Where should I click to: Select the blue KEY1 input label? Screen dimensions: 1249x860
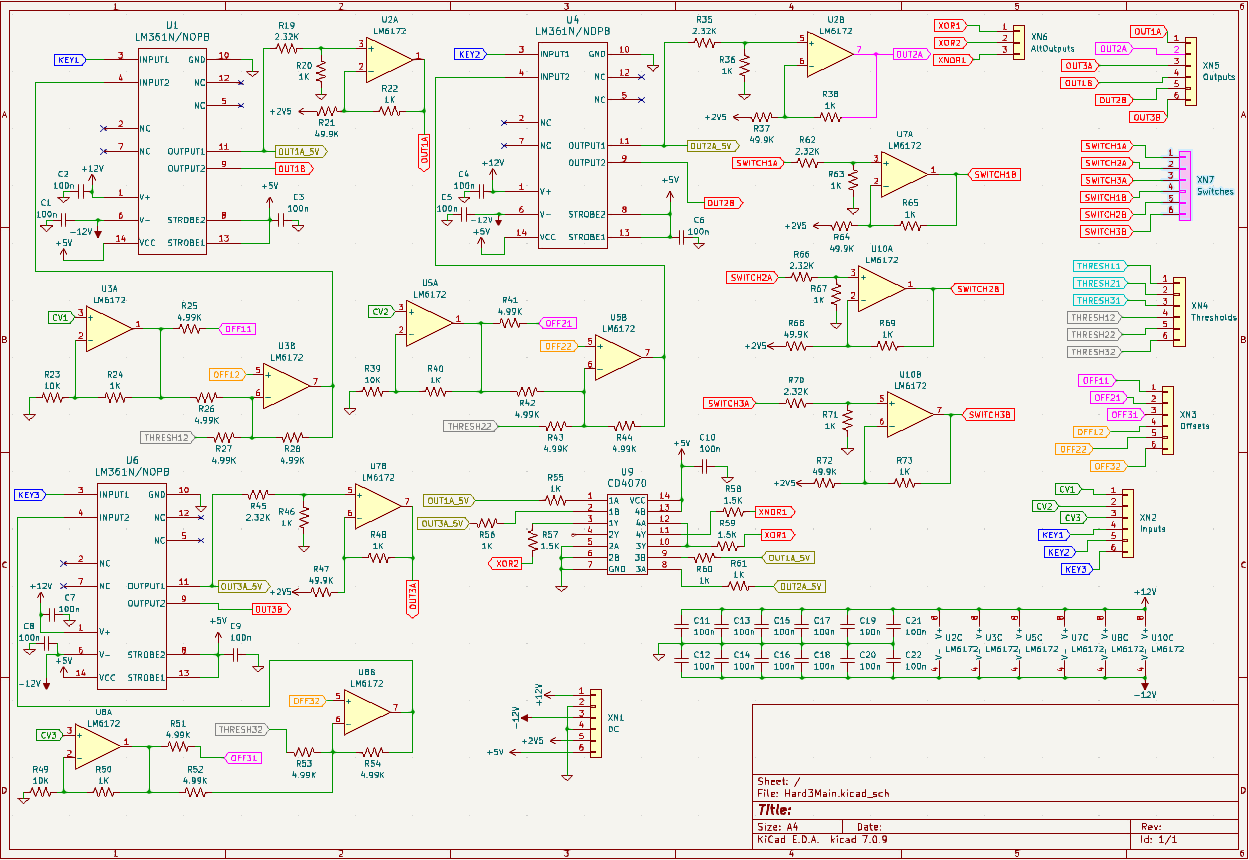click(69, 60)
